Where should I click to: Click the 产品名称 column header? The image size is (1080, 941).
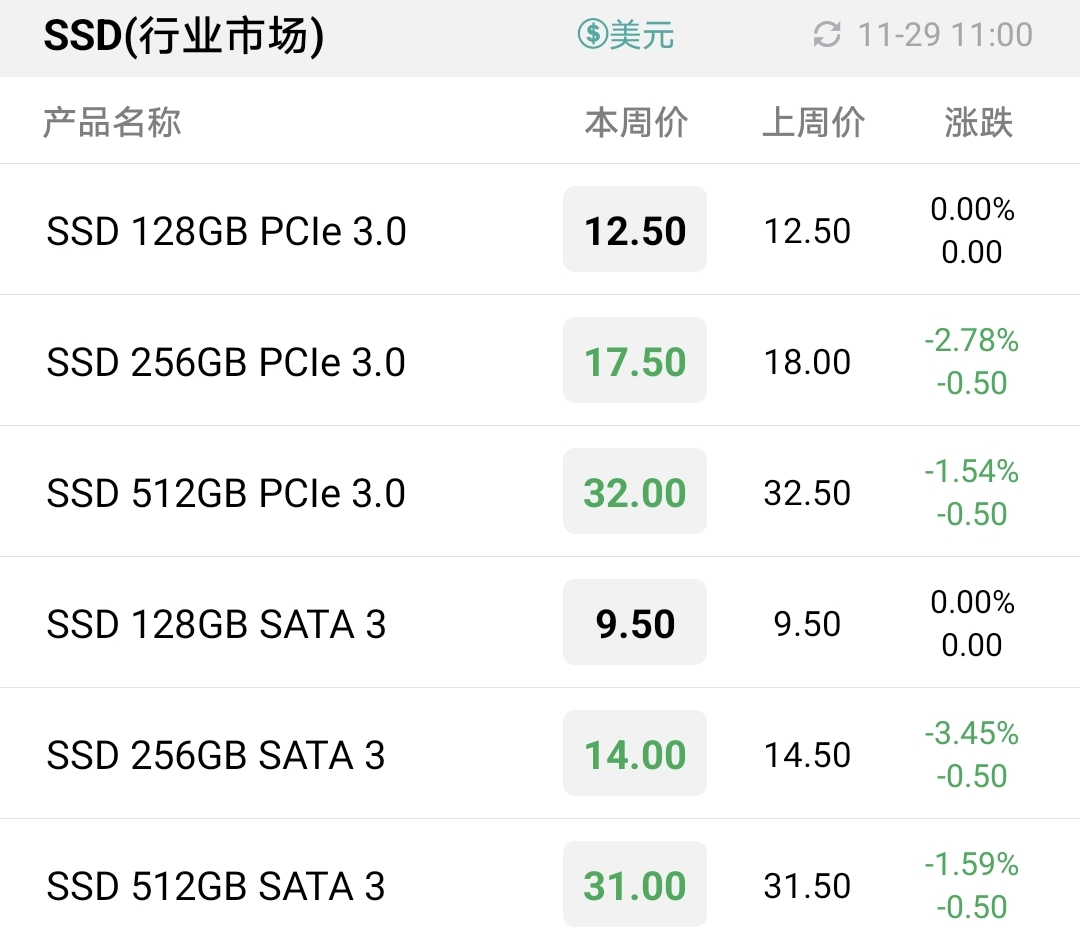[x=112, y=123]
